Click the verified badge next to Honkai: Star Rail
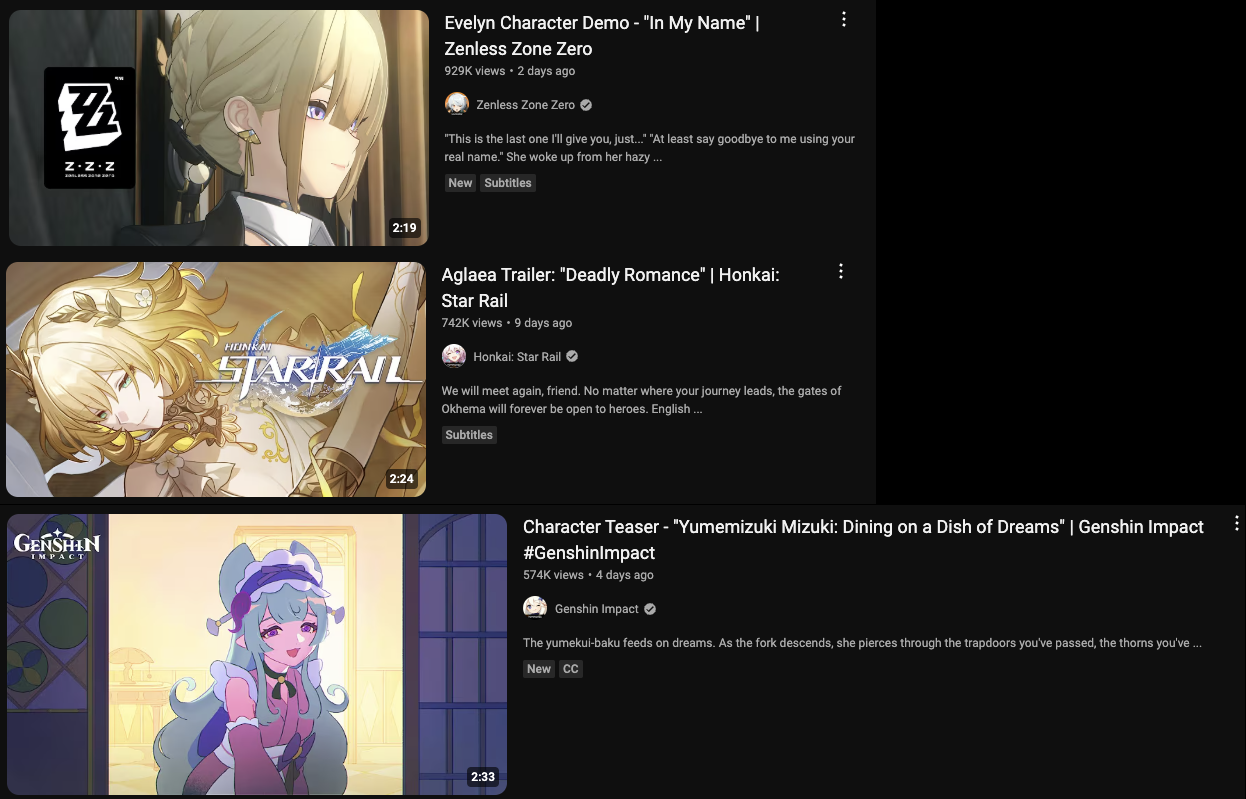The width and height of the screenshot is (1246, 799). [572, 357]
